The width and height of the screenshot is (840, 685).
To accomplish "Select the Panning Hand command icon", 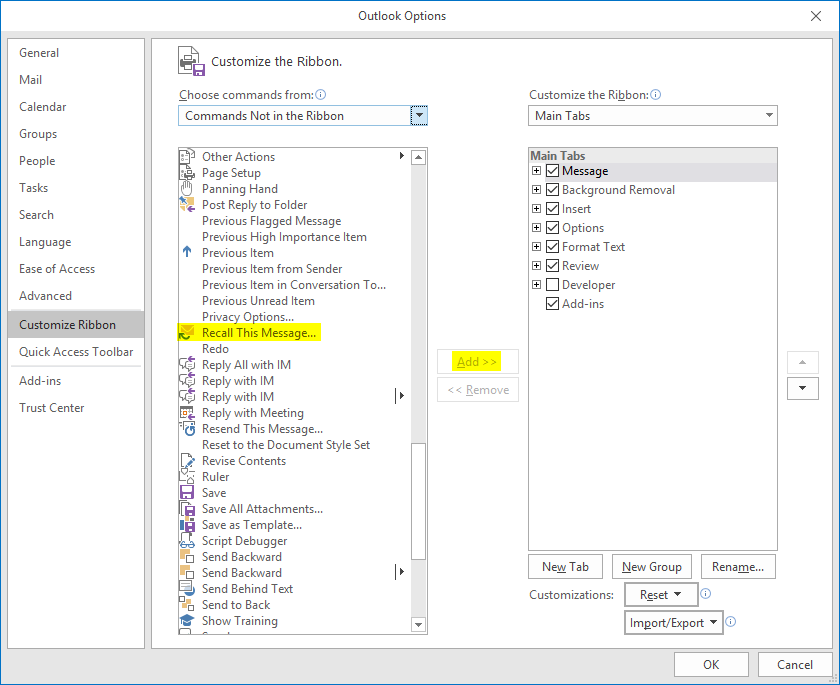I will pos(187,189).
